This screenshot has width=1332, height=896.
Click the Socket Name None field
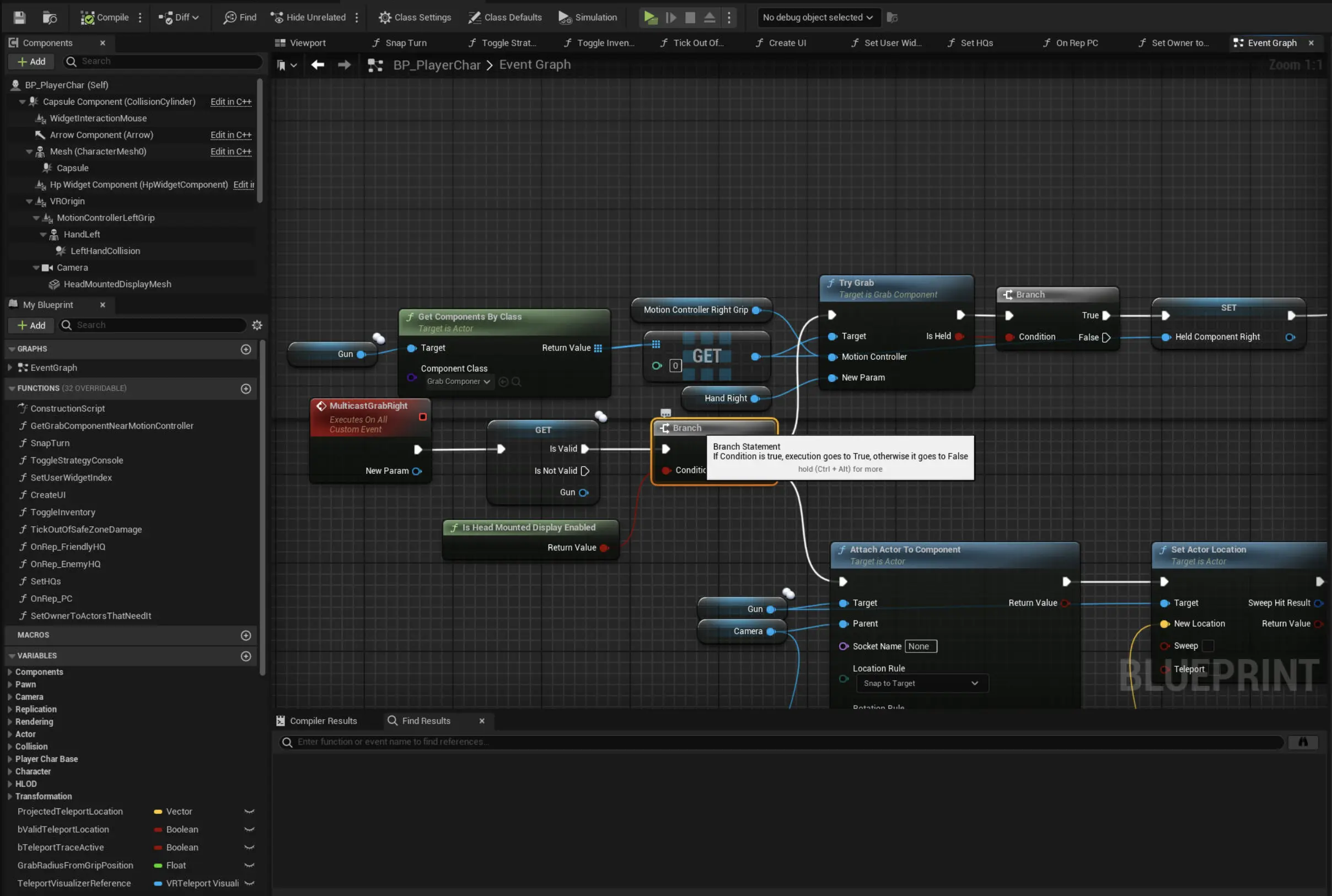921,646
